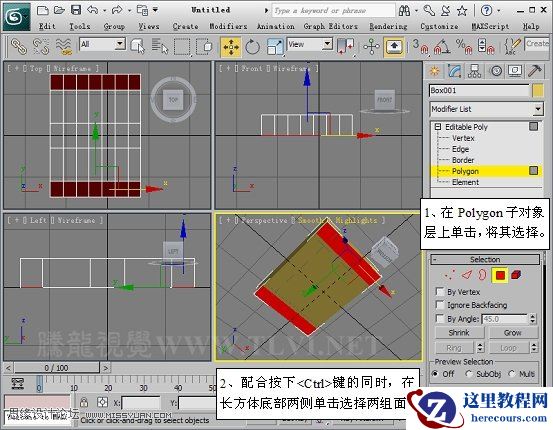Enable the By Angle checkbox
Image resolution: width=553 pixels, height=430 pixels.
click(440, 318)
